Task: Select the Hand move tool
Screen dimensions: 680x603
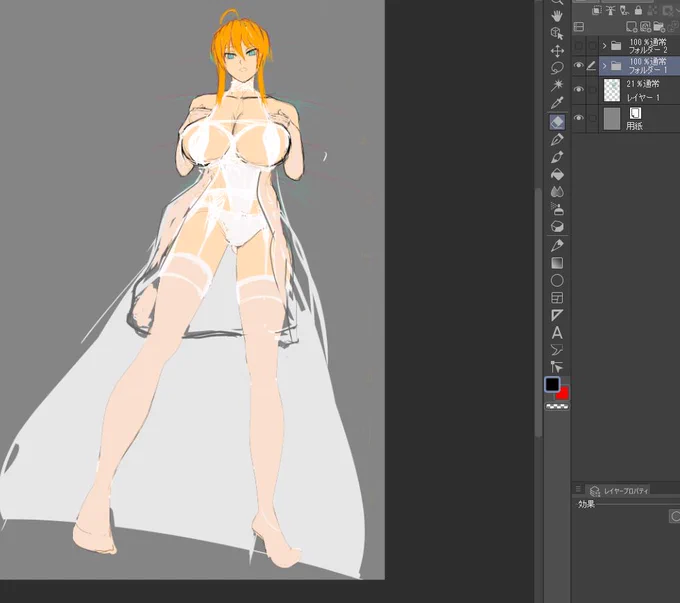Action: click(557, 16)
